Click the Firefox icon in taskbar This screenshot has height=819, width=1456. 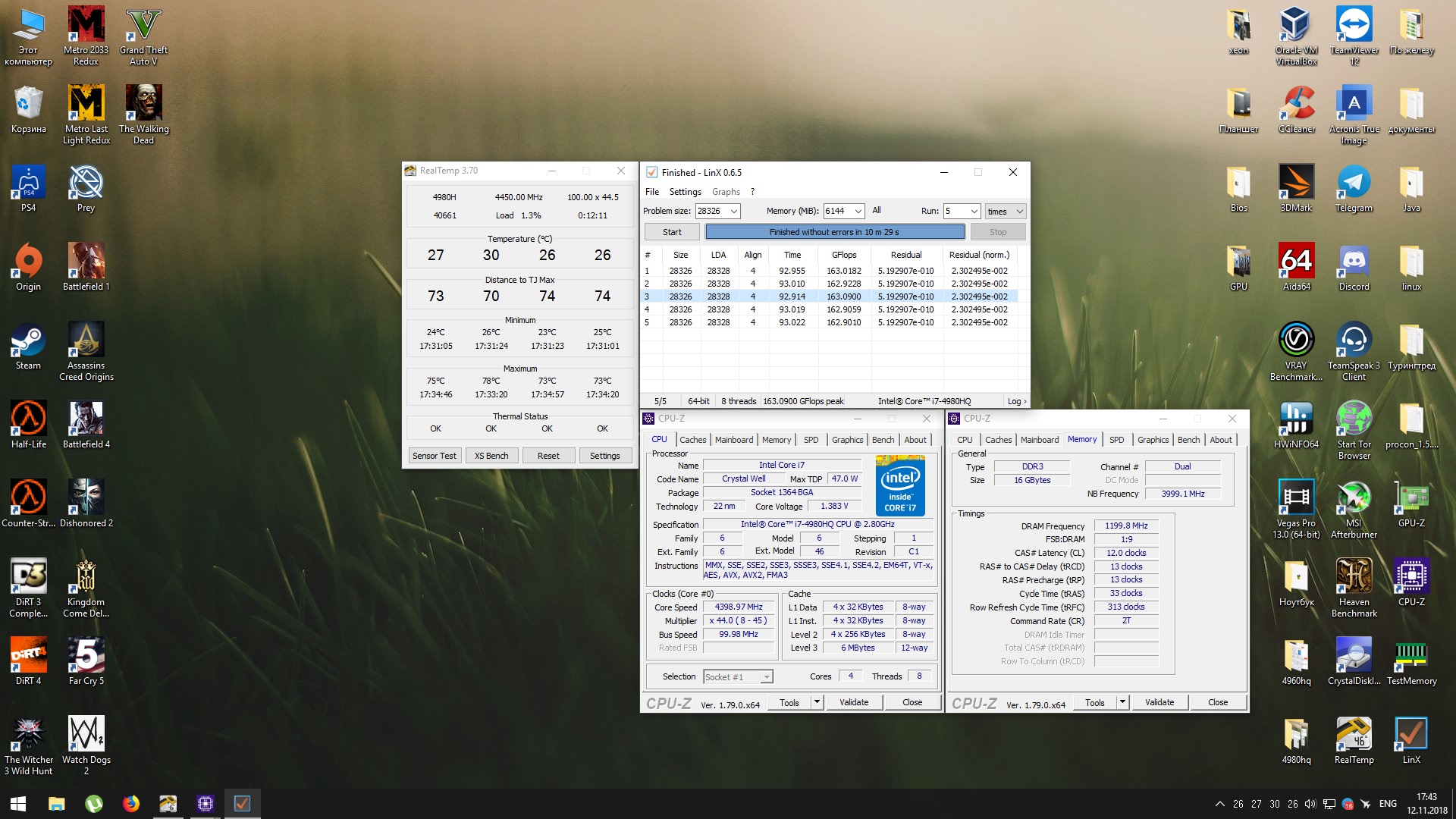coord(131,803)
